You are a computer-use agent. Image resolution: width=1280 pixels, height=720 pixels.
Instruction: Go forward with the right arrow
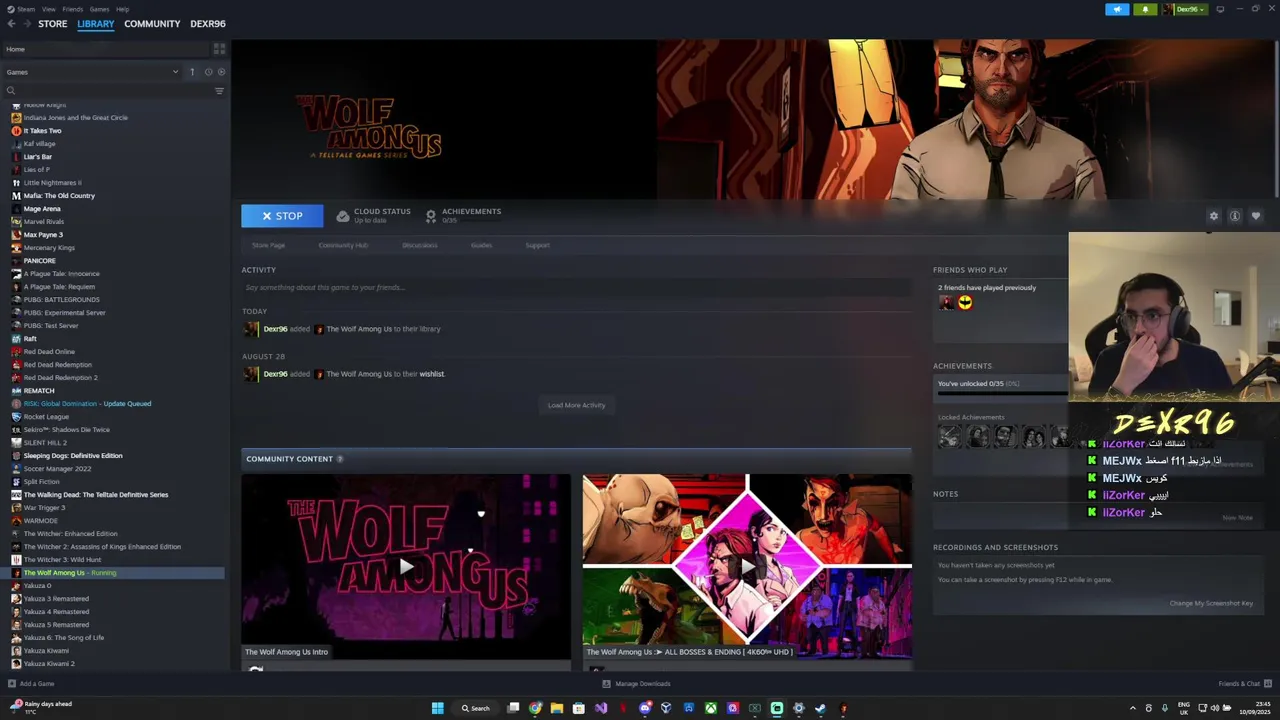click(x=26, y=24)
